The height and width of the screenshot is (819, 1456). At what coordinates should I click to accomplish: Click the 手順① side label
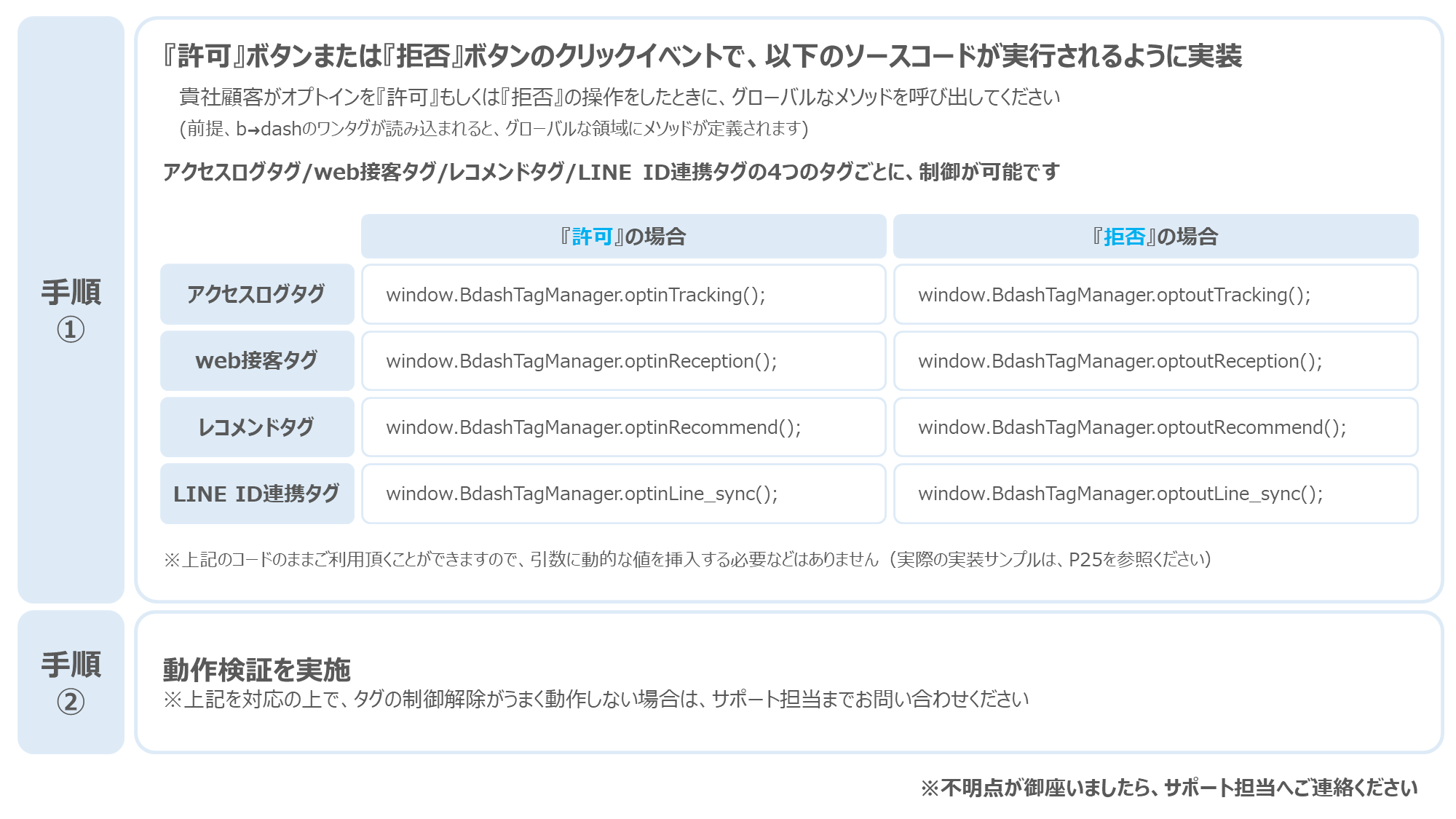click(71, 309)
